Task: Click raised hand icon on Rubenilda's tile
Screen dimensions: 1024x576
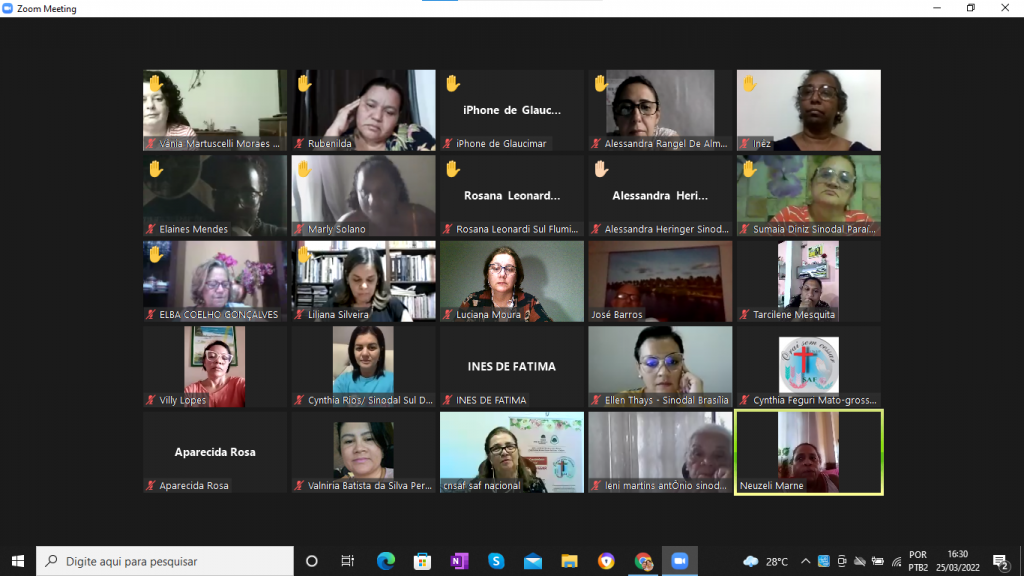Action: tap(304, 84)
